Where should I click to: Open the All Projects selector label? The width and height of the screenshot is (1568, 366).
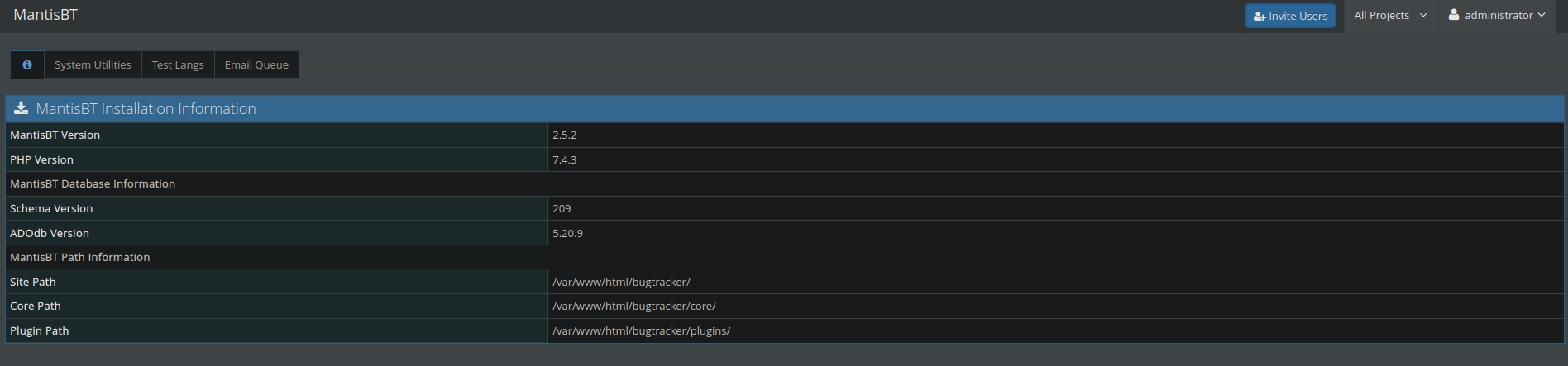pos(1381,15)
